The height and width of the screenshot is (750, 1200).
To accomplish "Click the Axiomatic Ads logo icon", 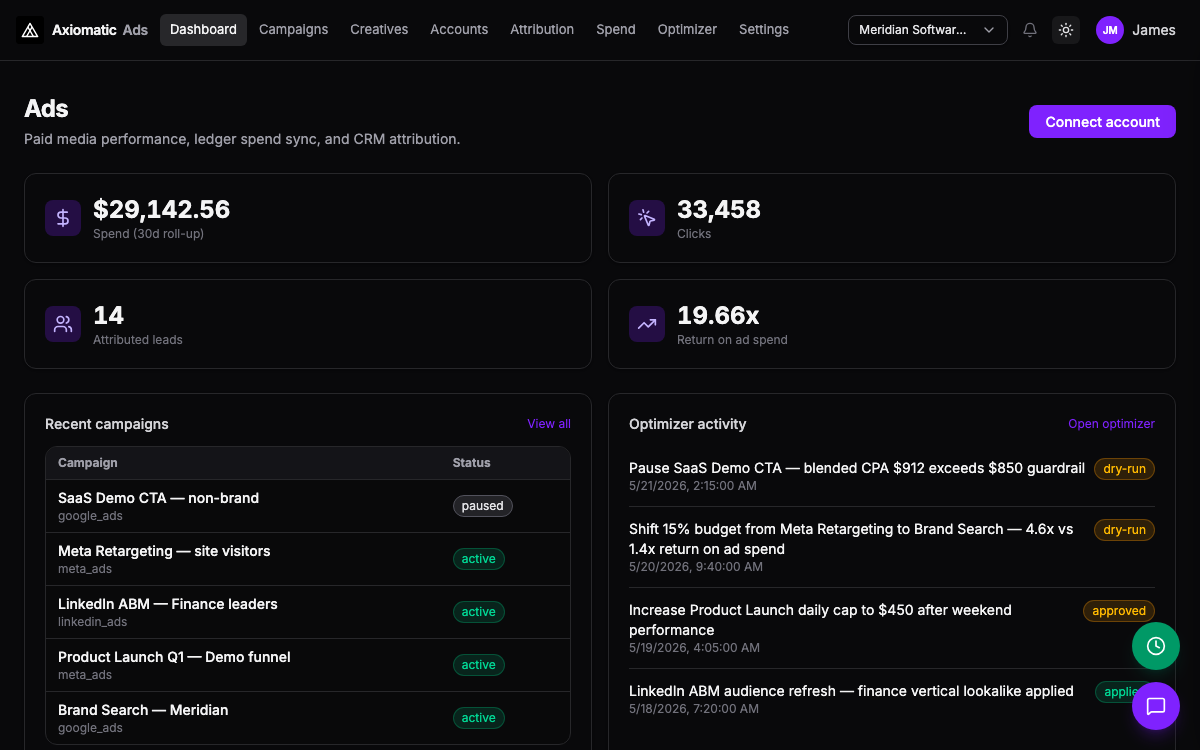I will (30, 30).
